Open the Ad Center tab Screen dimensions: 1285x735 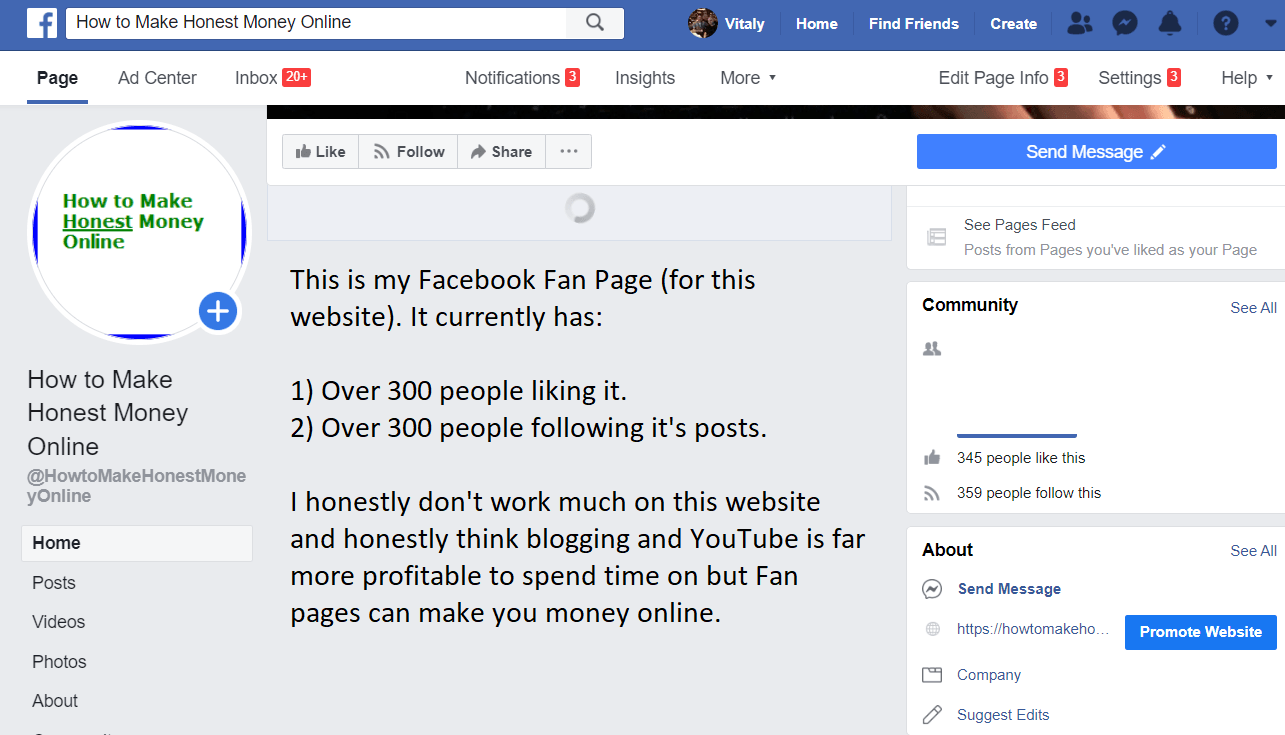(157, 78)
